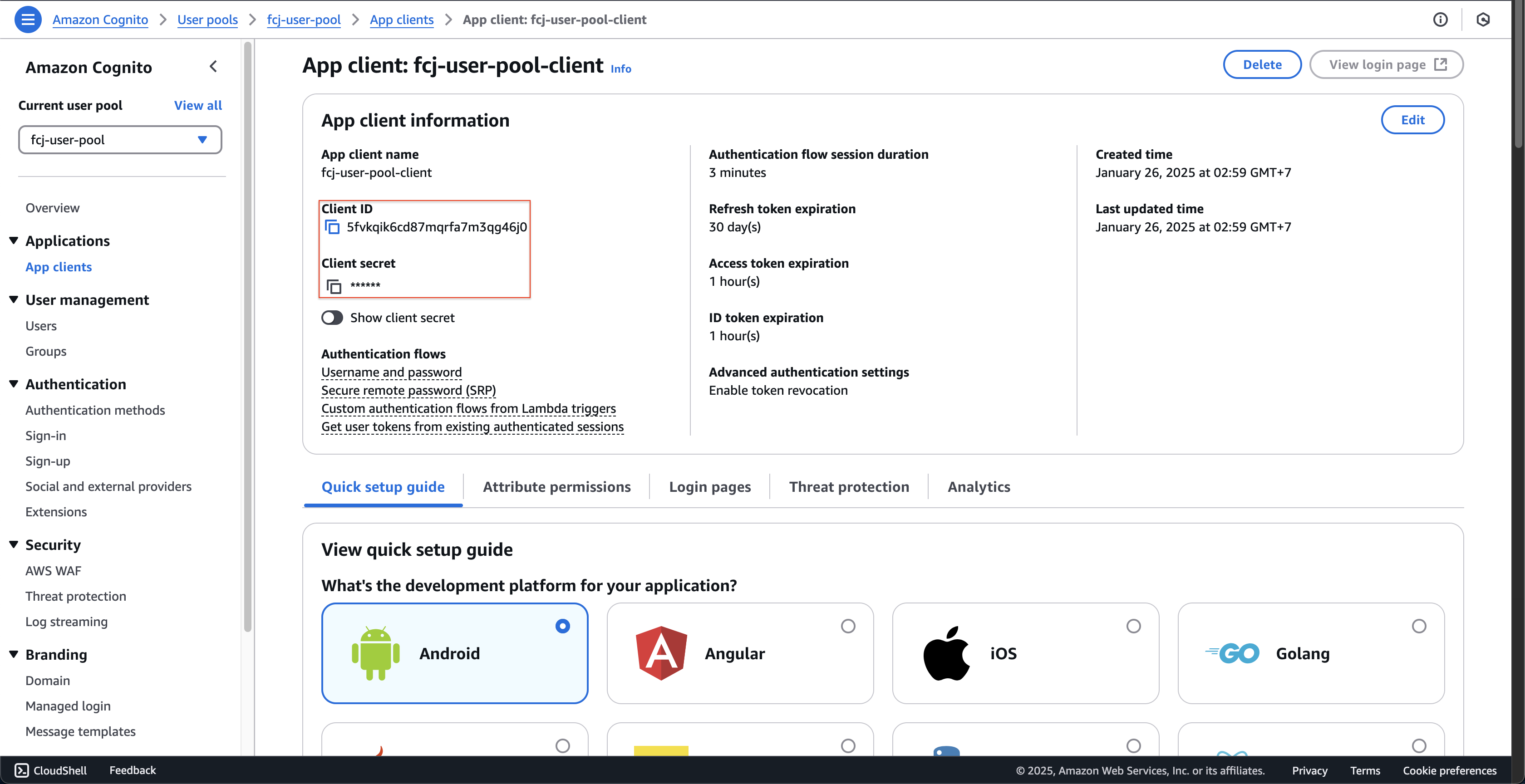Copy the client secret value
The height and width of the screenshot is (784, 1525).
pos(334,286)
